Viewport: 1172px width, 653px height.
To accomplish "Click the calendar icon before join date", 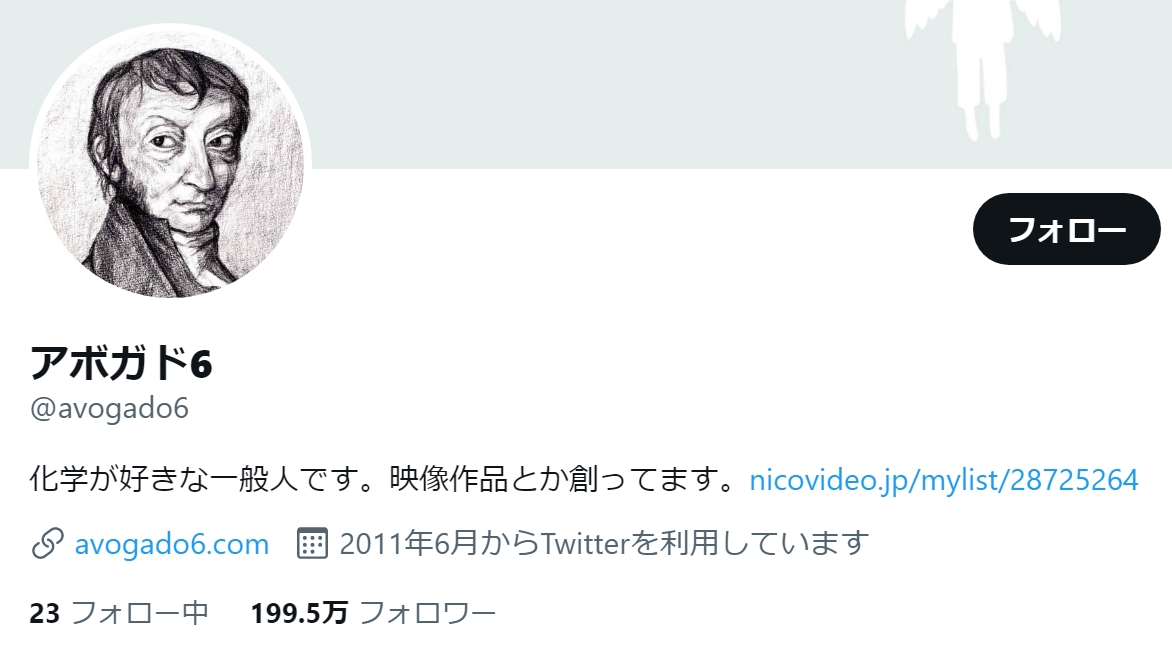I will coord(312,543).
